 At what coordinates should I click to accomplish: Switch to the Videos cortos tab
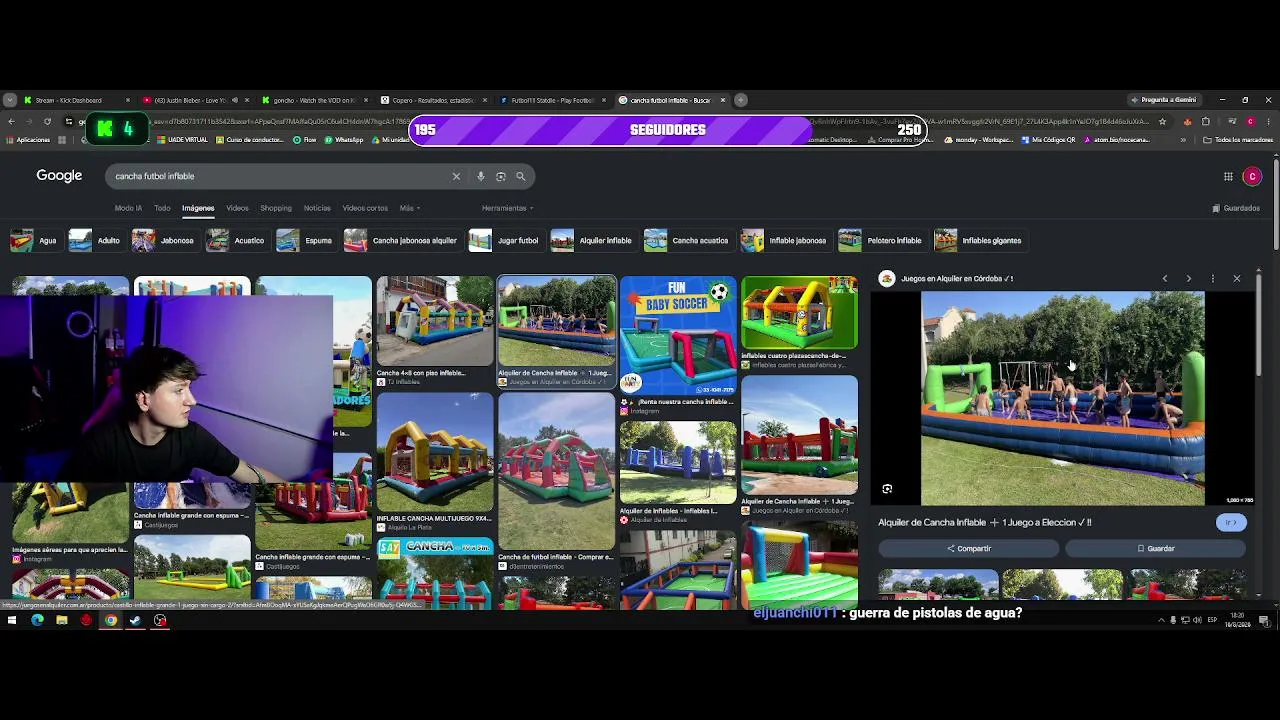(x=365, y=208)
